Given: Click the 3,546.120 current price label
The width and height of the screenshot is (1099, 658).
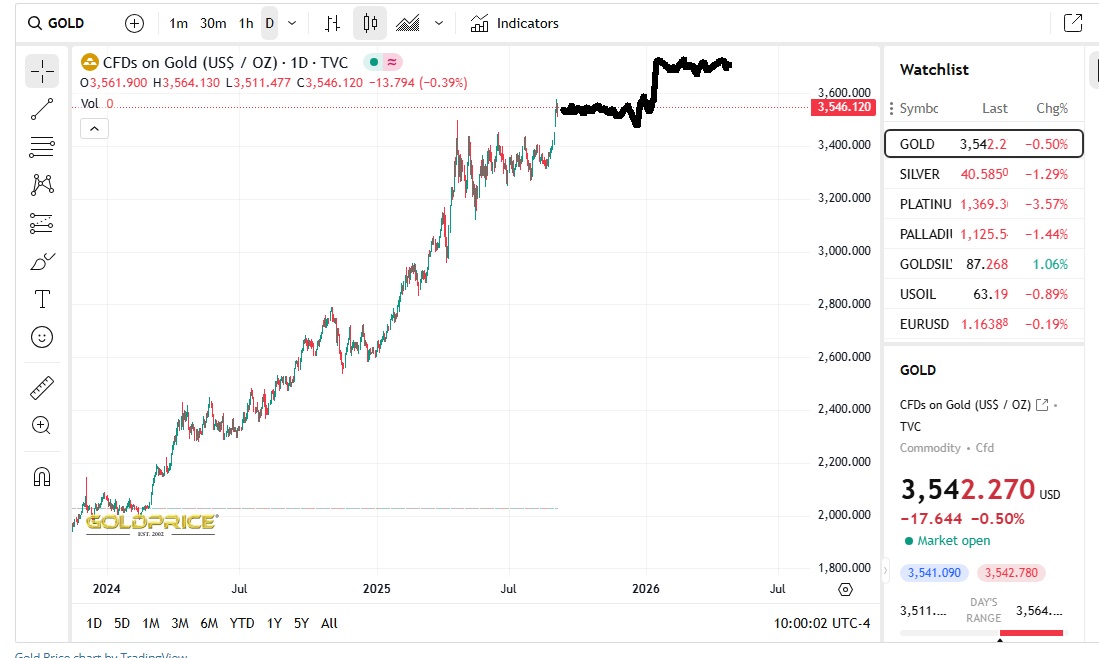Looking at the screenshot, I should pyautogui.click(x=843, y=107).
